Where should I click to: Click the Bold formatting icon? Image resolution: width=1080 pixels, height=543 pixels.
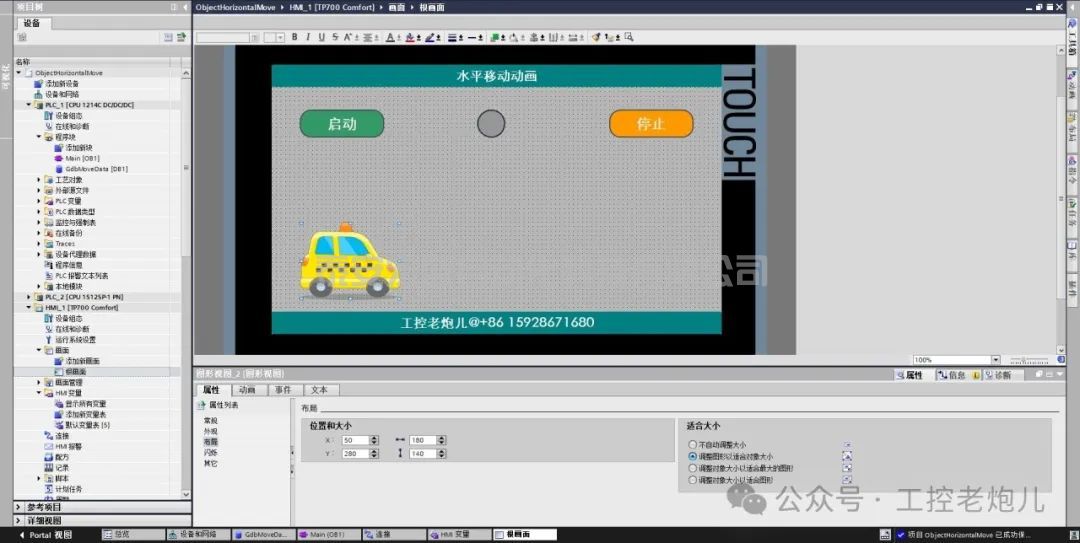point(295,37)
